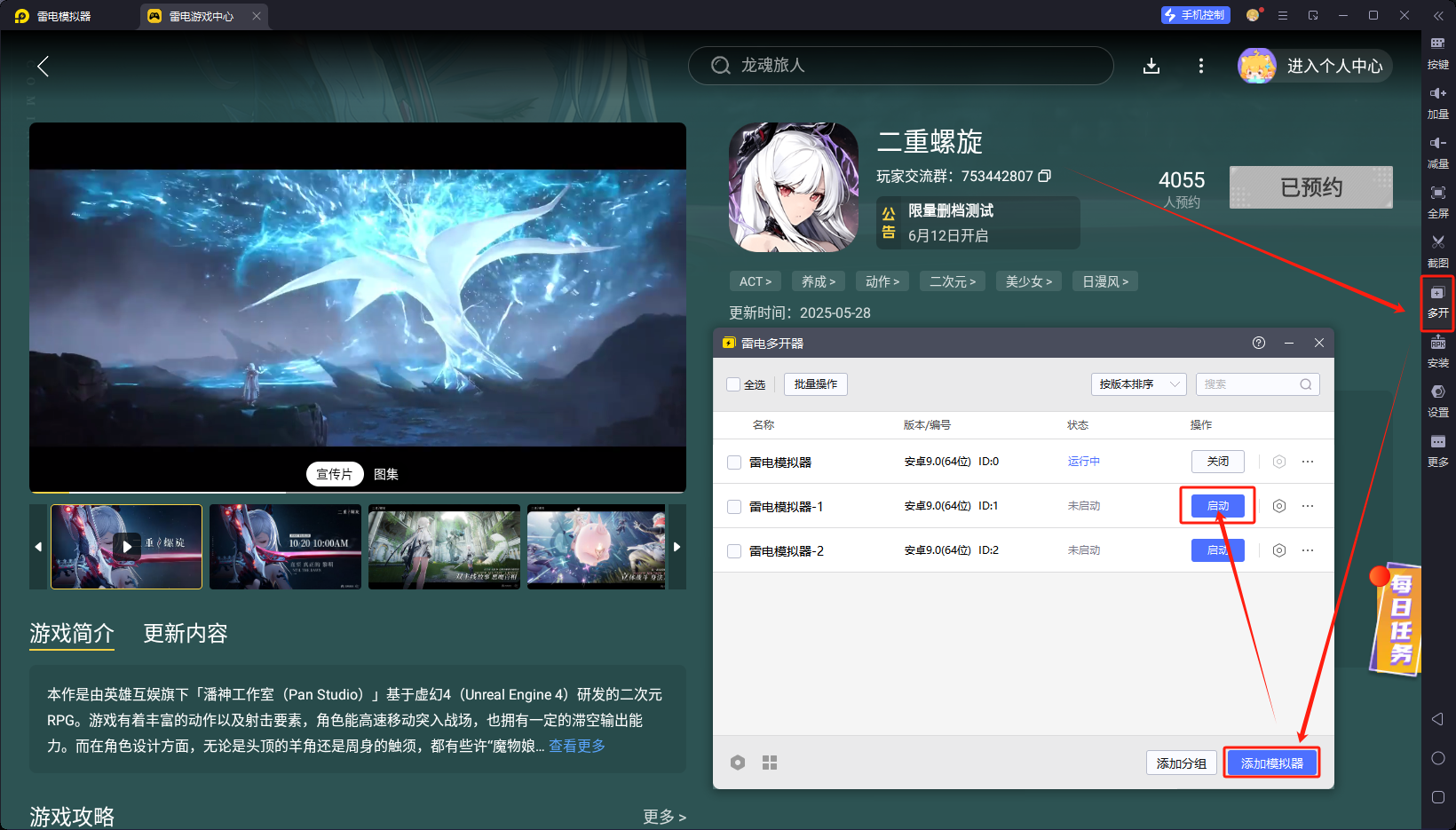Open help in 雷电多开器 window

tap(1259, 343)
